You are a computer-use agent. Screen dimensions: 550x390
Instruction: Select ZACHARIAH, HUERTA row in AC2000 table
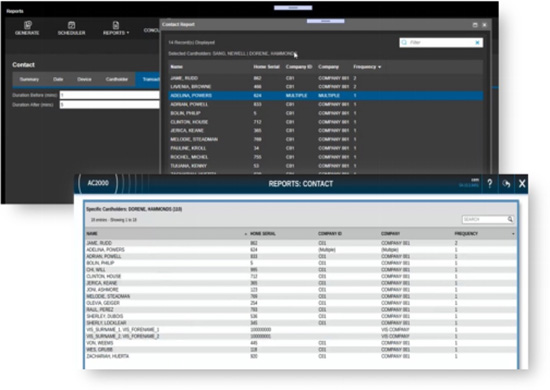click(301, 356)
